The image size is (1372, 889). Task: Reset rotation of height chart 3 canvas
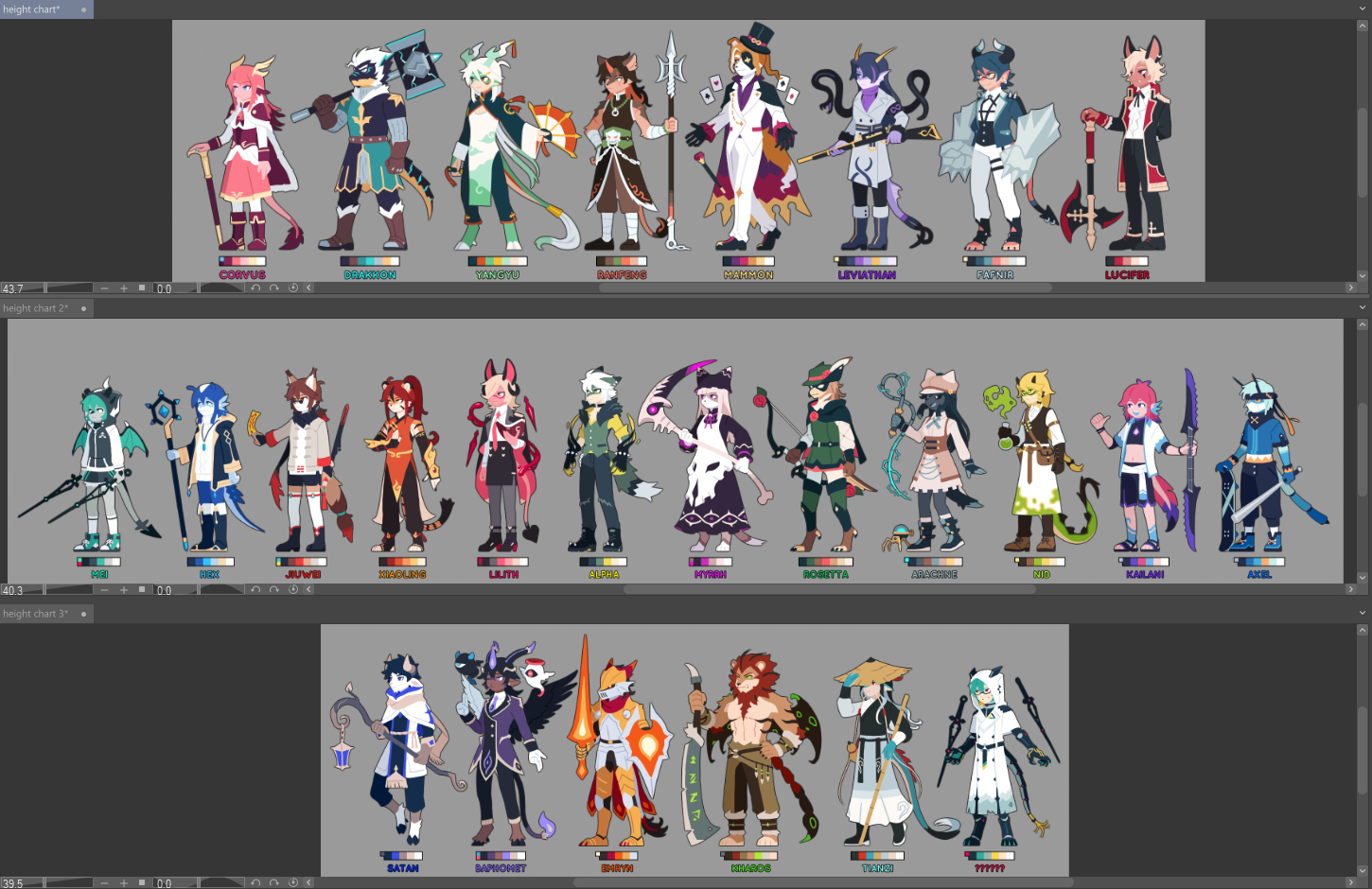coord(292,883)
